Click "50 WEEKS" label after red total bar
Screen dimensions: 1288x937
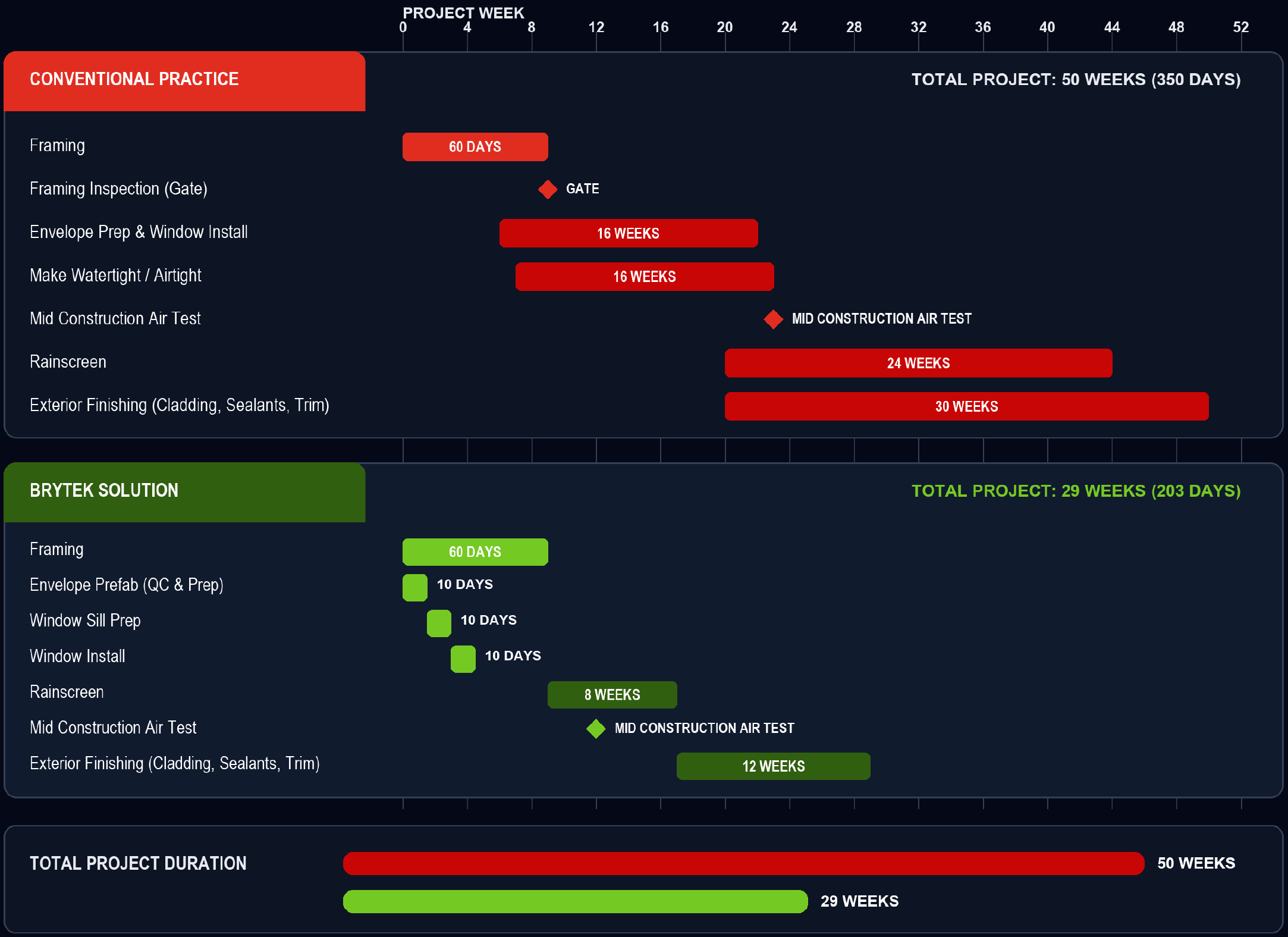1196,863
